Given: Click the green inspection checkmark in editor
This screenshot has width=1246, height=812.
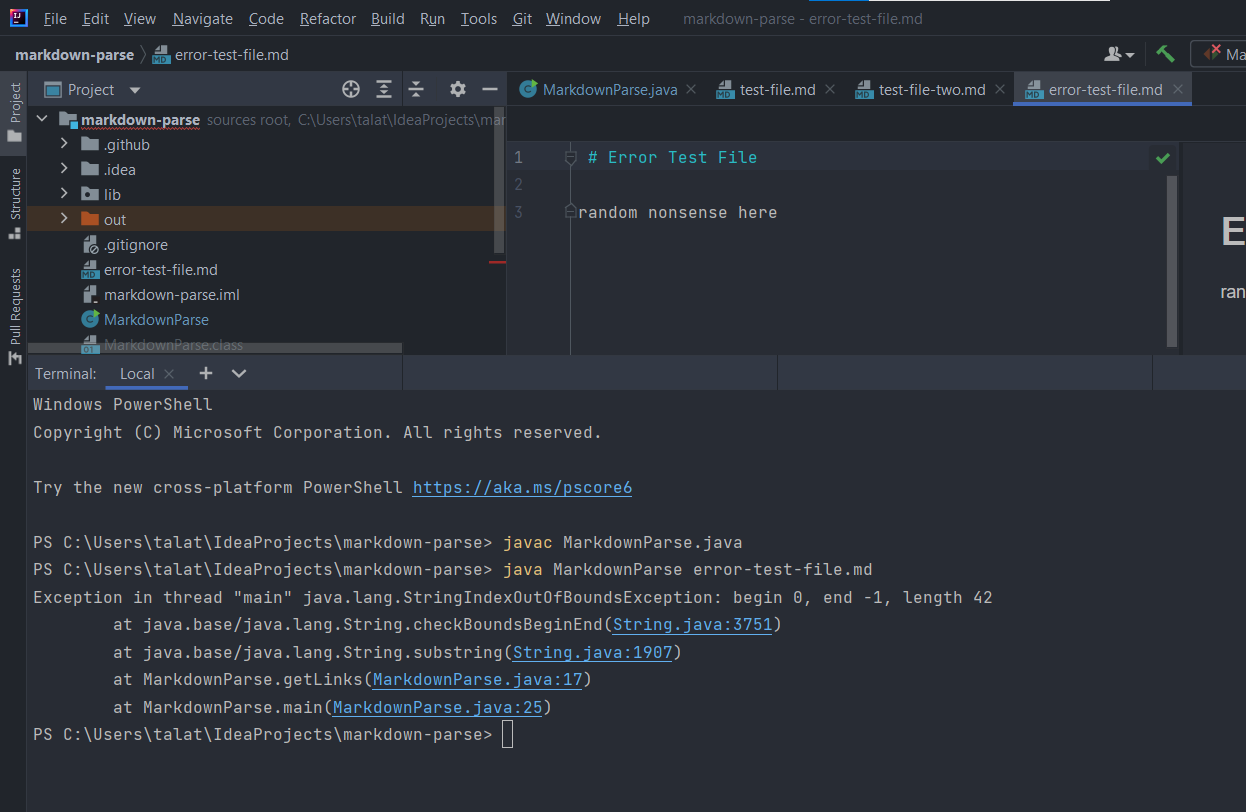Looking at the screenshot, I should [x=1162, y=158].
